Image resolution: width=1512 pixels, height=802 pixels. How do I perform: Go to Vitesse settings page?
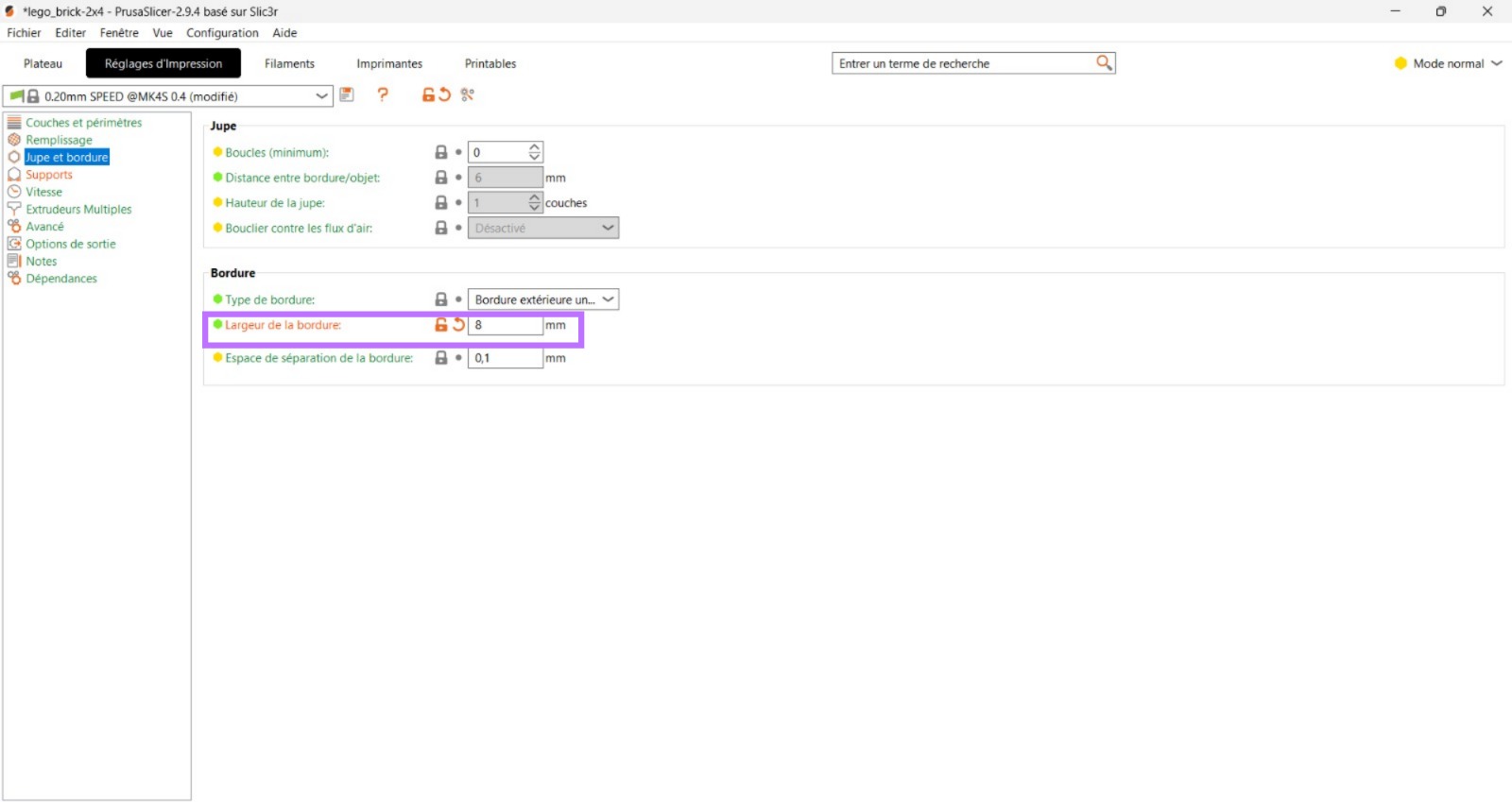click(43, 192)
